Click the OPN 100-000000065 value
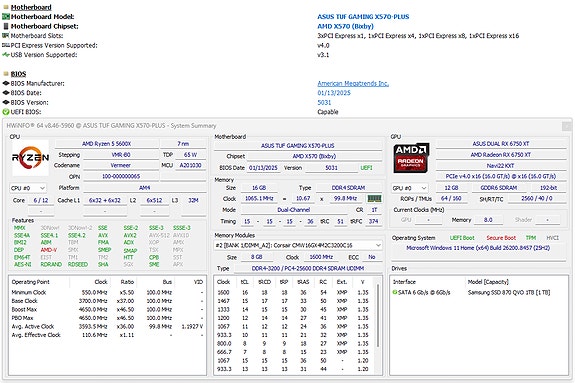This screenshot has width=575, height=383. (x=121, y=176)
